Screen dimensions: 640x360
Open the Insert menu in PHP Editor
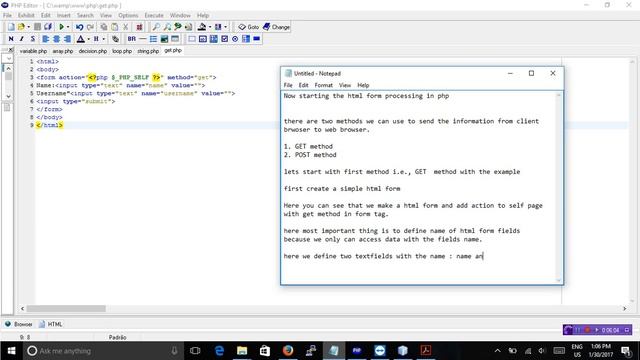[x=64, y=15]
